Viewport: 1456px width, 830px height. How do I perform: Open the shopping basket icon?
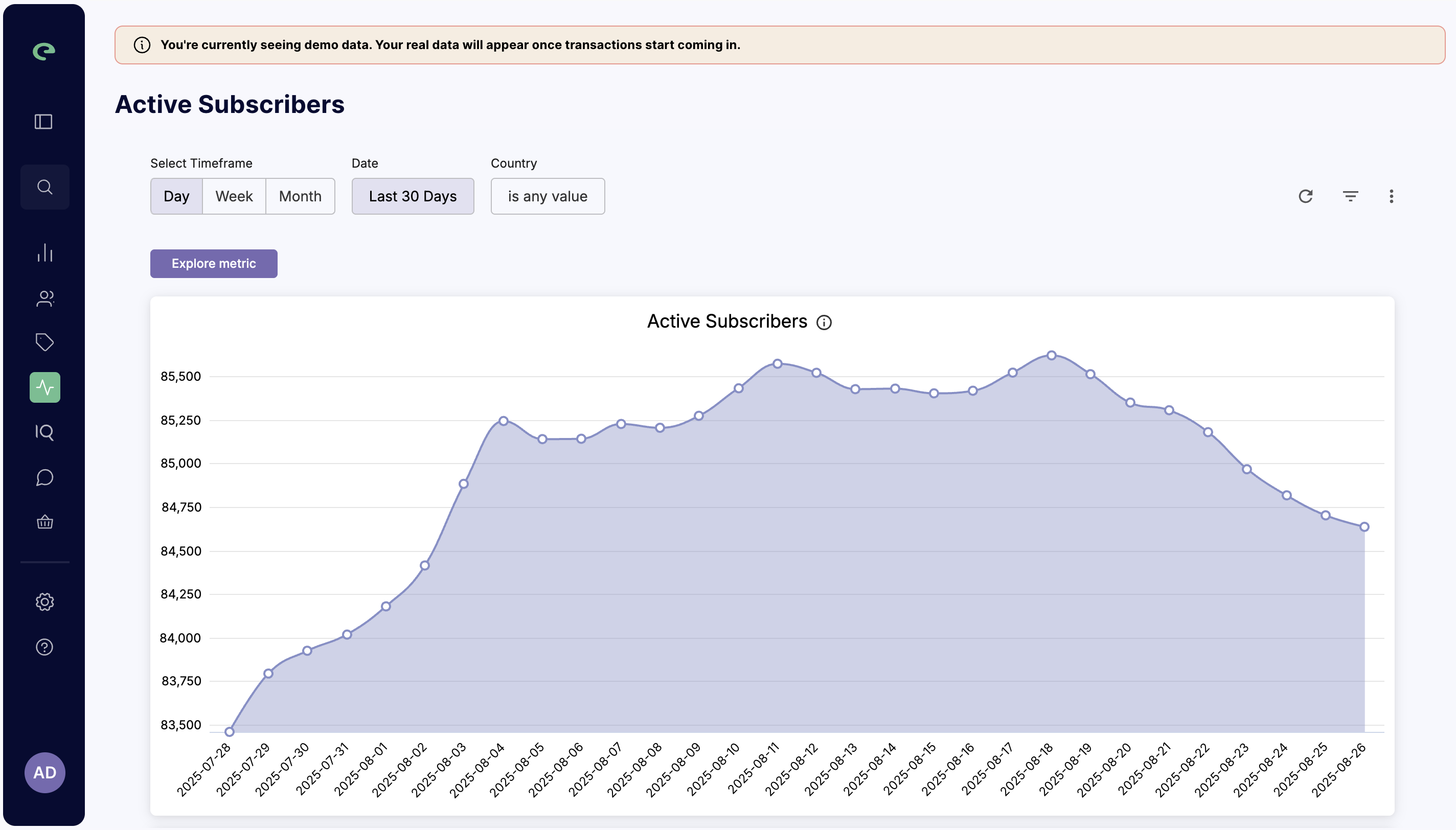(45, 522)
